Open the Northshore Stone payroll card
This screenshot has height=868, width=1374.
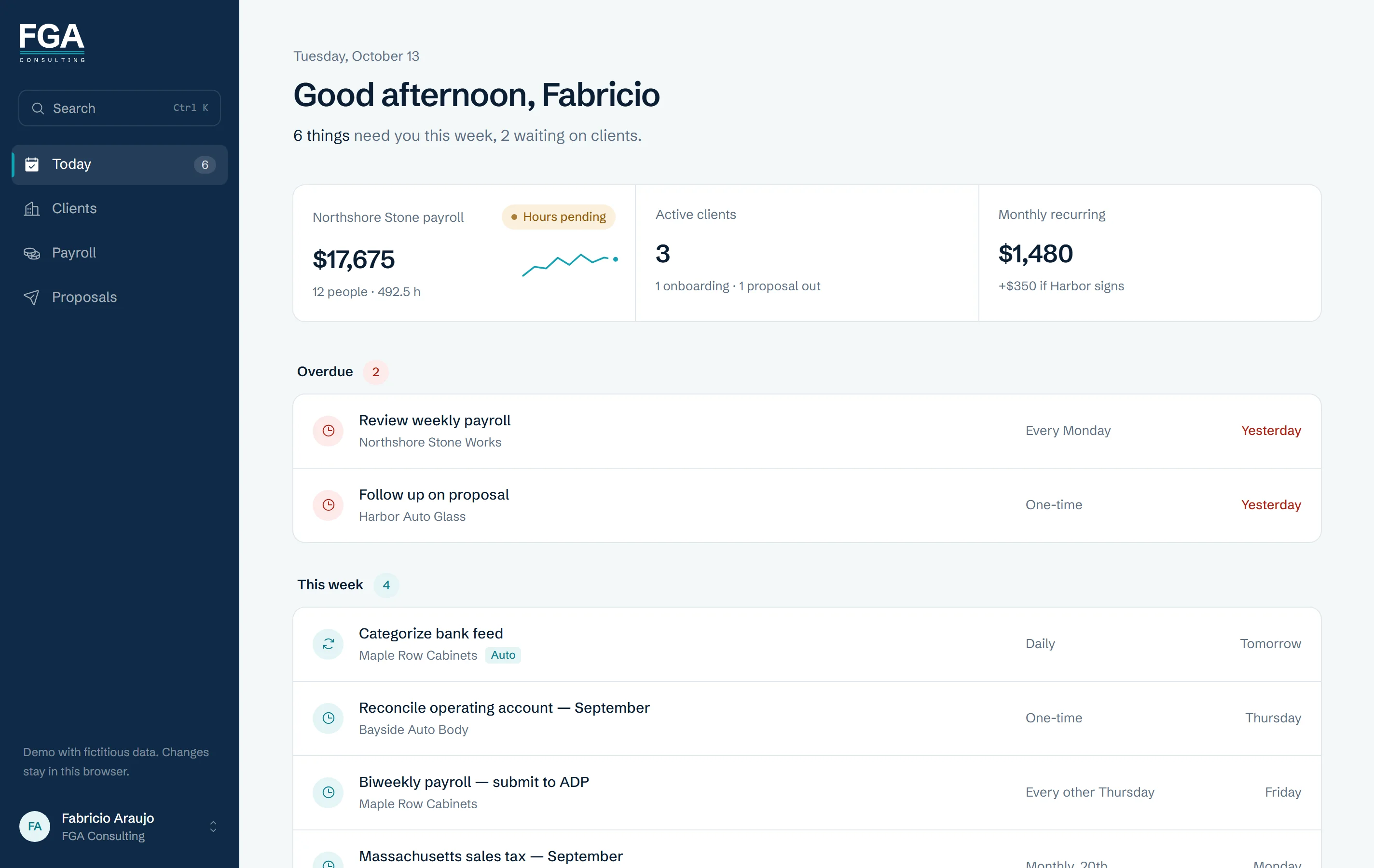pyautogui.click(x=464, y=253)
